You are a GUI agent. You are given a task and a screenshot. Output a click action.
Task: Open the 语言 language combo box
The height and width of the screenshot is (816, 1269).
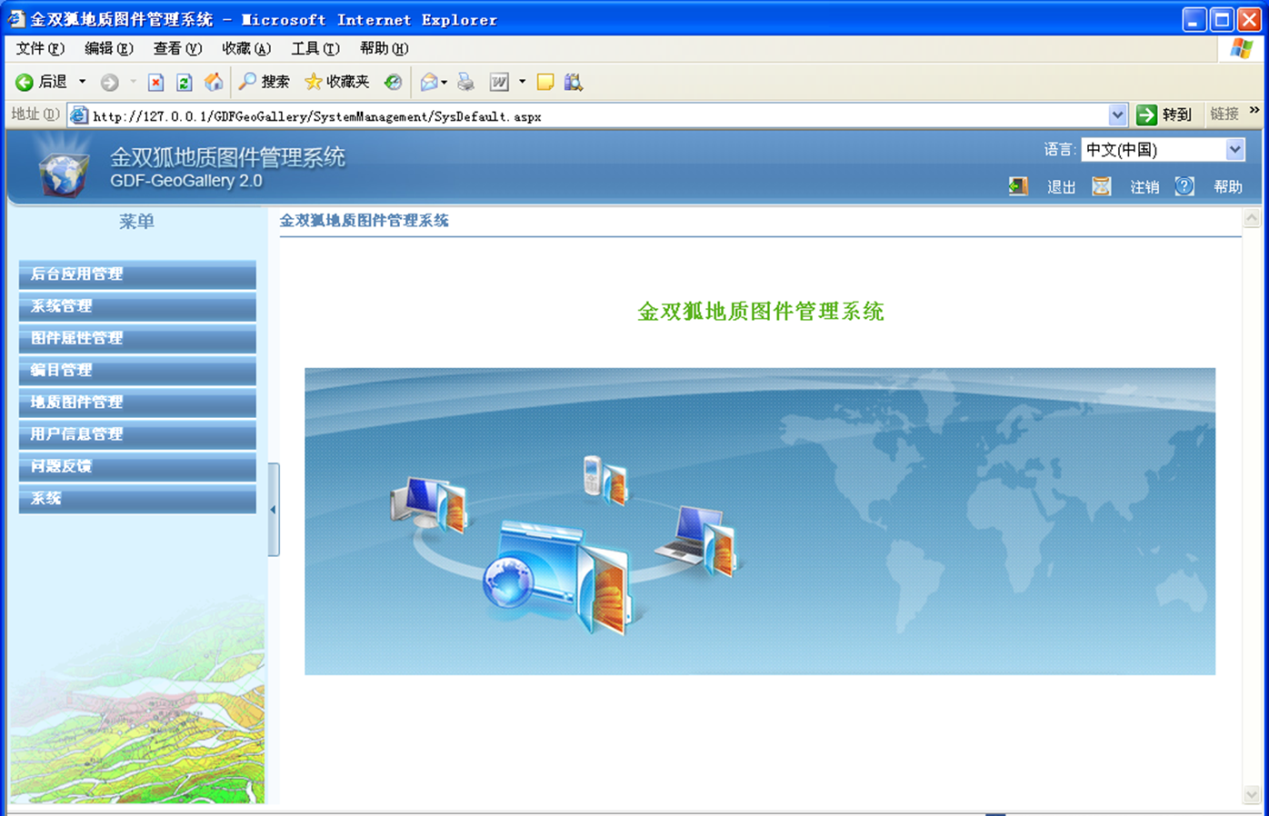coord(1237,149)
